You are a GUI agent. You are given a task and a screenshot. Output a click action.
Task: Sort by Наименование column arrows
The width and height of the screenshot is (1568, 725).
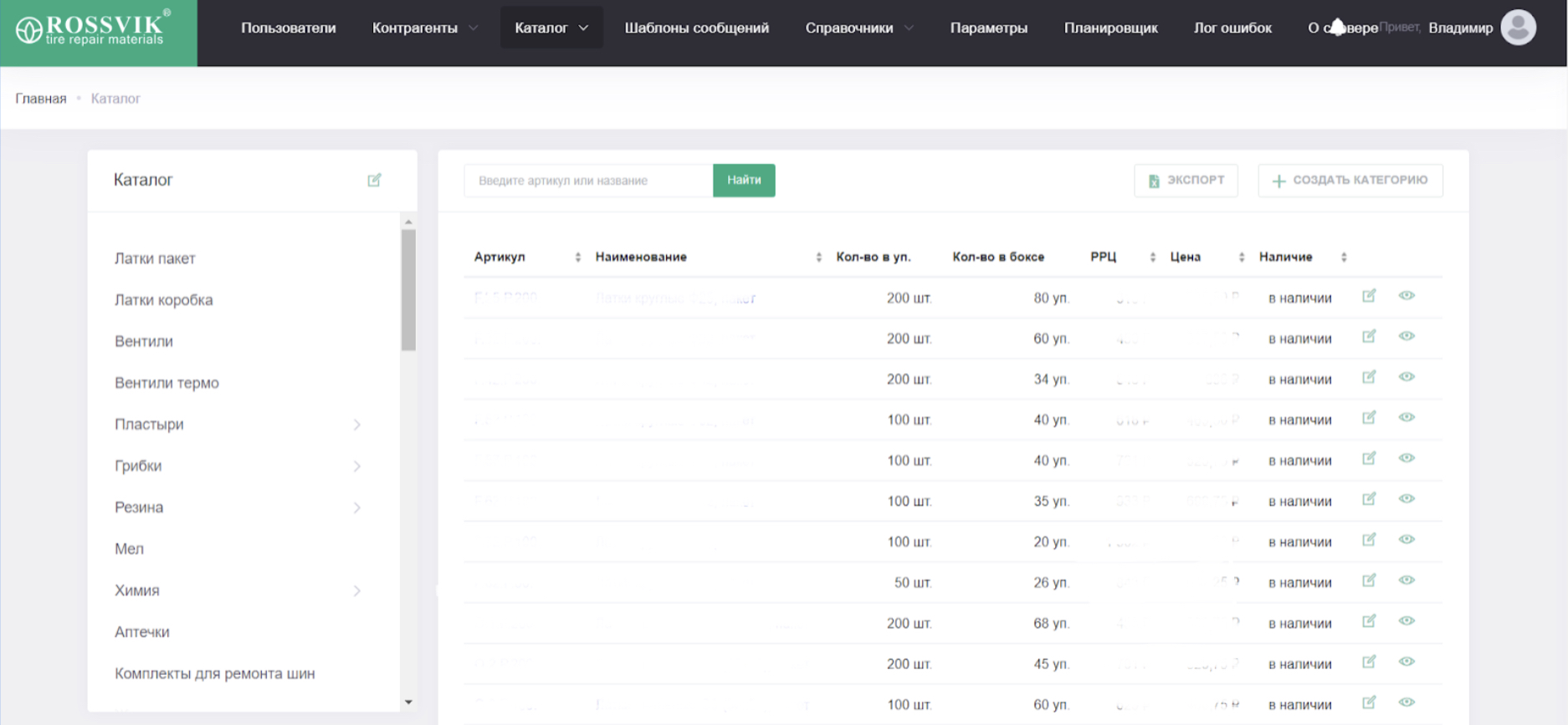(x=818, y=258)
